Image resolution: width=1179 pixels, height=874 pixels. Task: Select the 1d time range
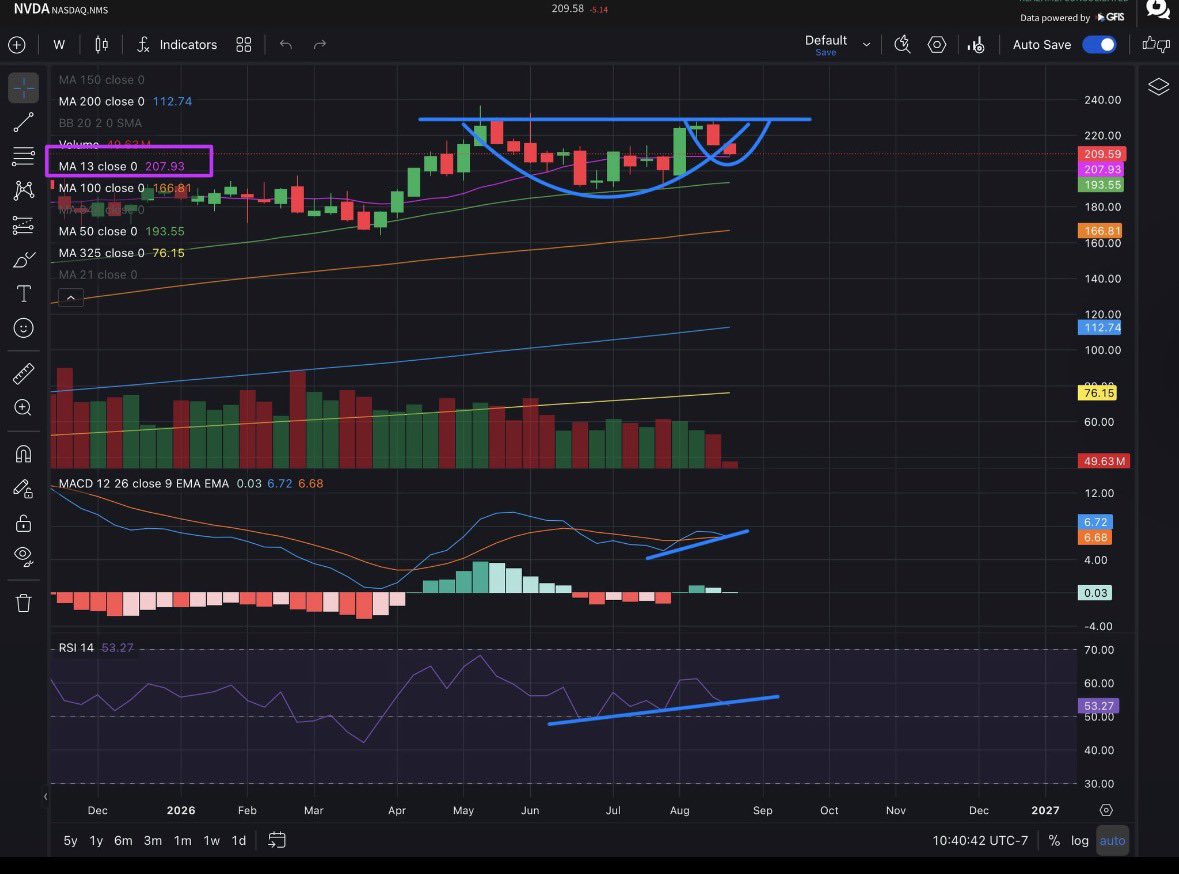point(239,841)
